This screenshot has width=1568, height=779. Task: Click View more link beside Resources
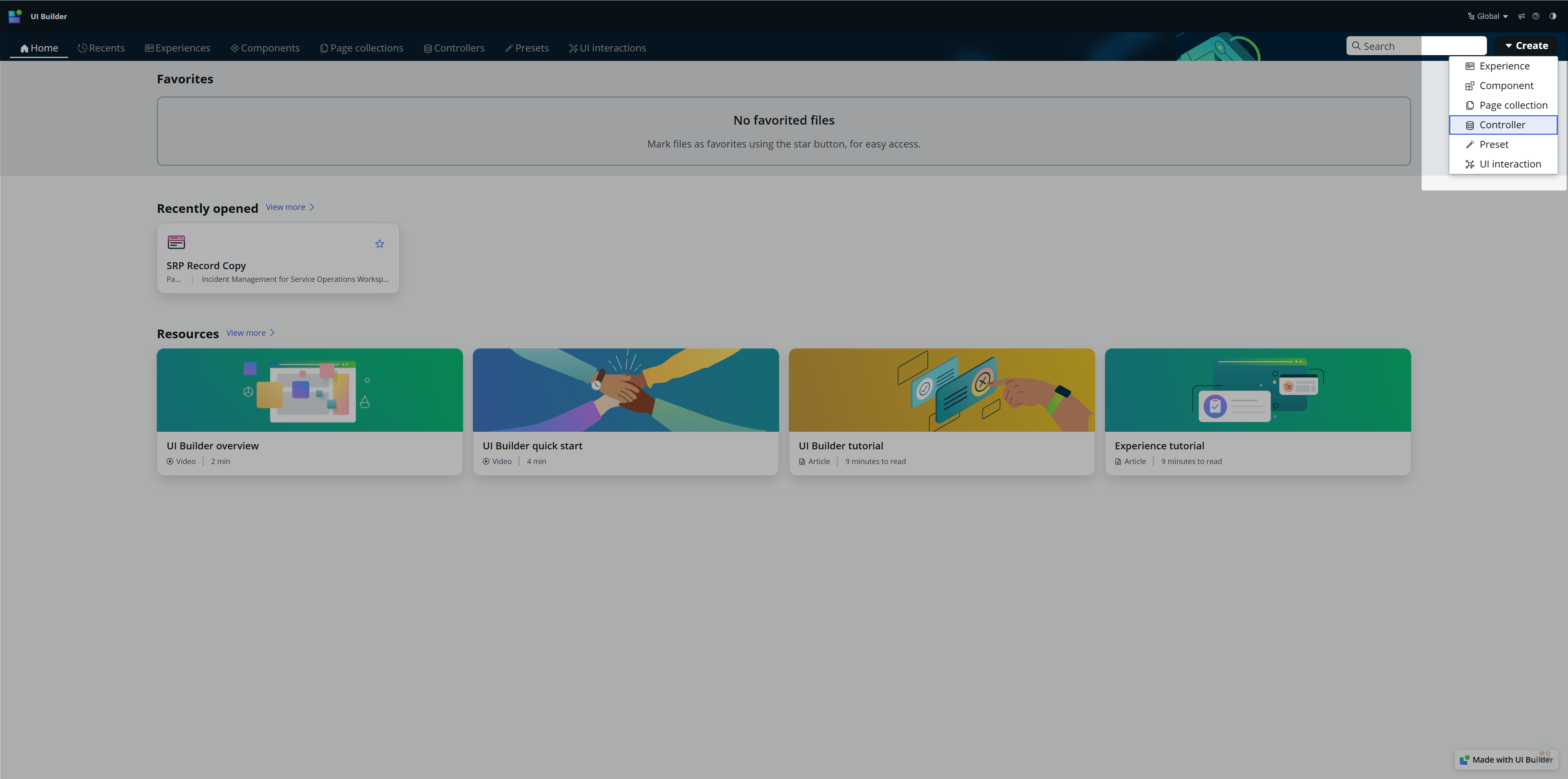click(x=246, y=333)
